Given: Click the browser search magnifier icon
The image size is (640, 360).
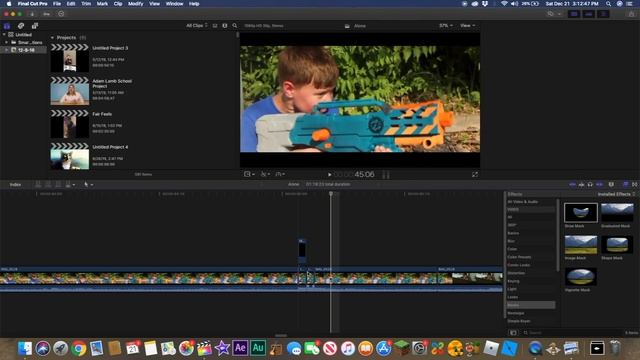Looking at the screenshot, I should click(x=235, y=26).
